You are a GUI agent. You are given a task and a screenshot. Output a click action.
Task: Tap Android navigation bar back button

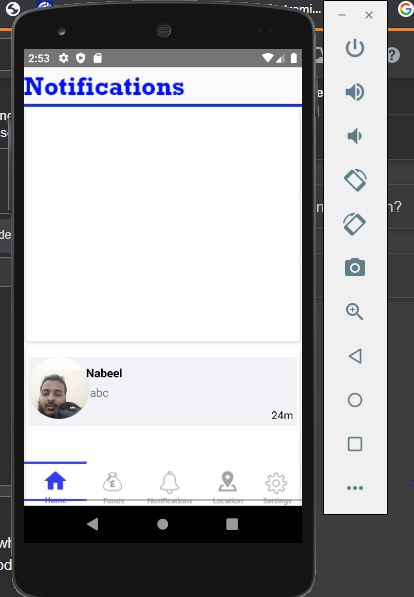point(93,524)
